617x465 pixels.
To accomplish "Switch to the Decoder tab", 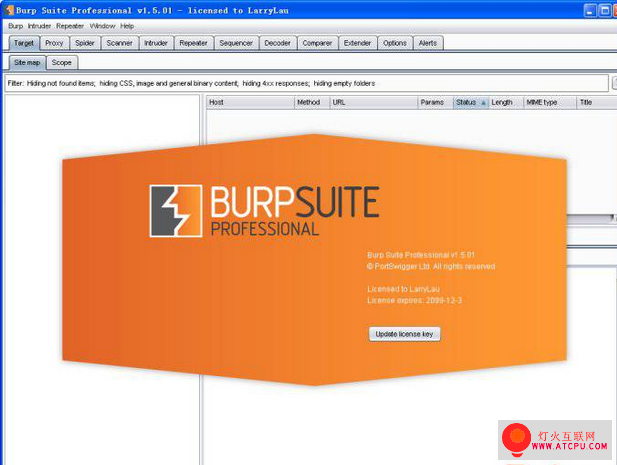I will pyautogui.click(x=277, y=43).
